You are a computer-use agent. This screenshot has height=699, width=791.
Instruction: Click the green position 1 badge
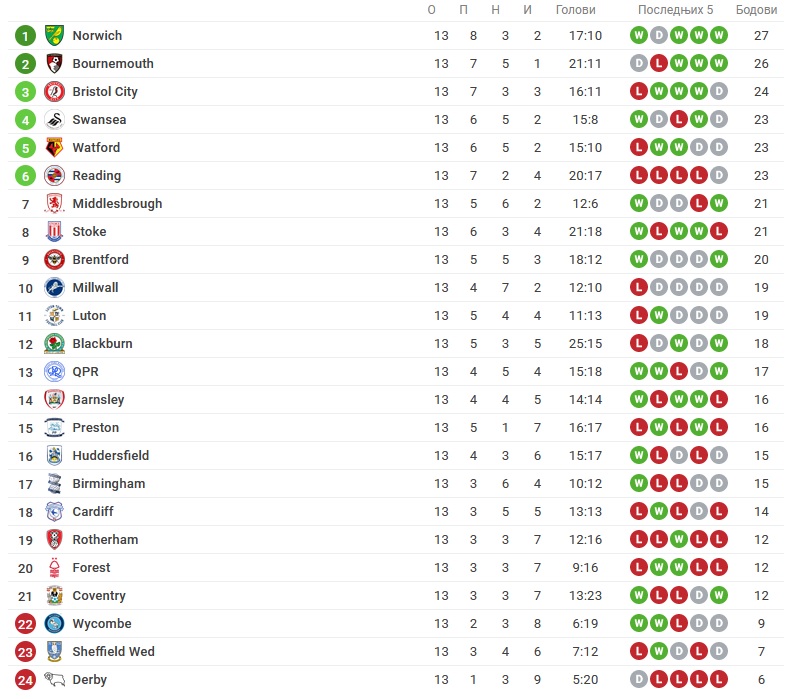[25, 36]
